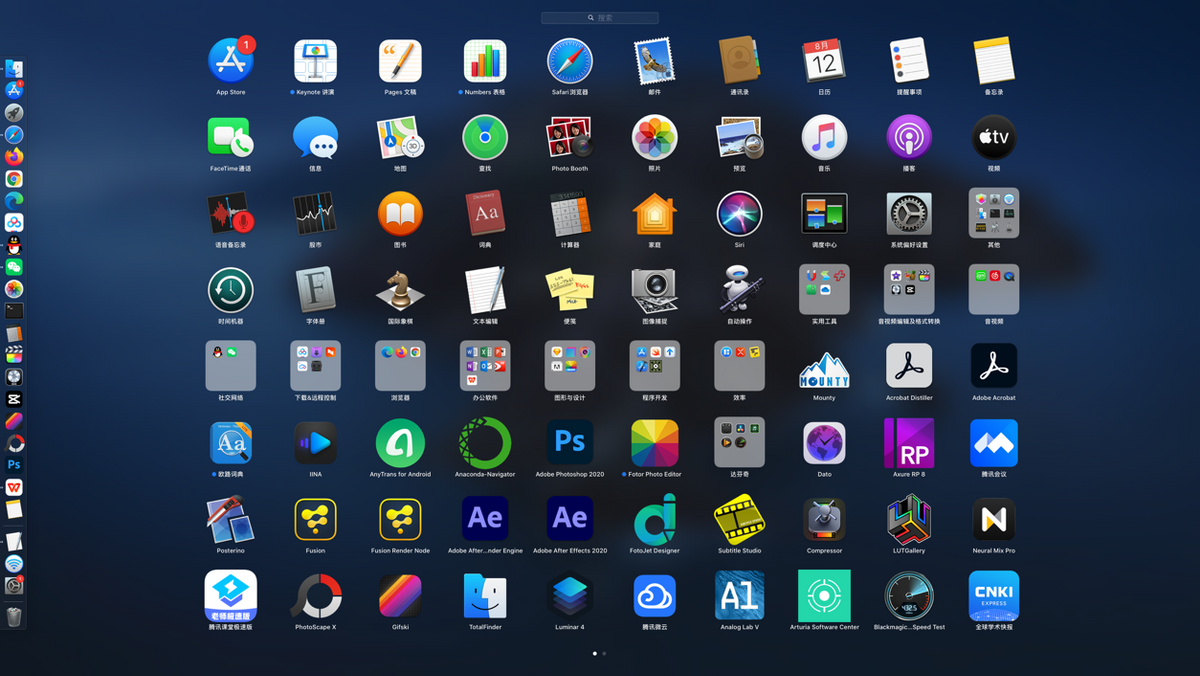Screen dimensions: 1200x676
Task: Open Pages 文稿 app
Action: [400, 60]
